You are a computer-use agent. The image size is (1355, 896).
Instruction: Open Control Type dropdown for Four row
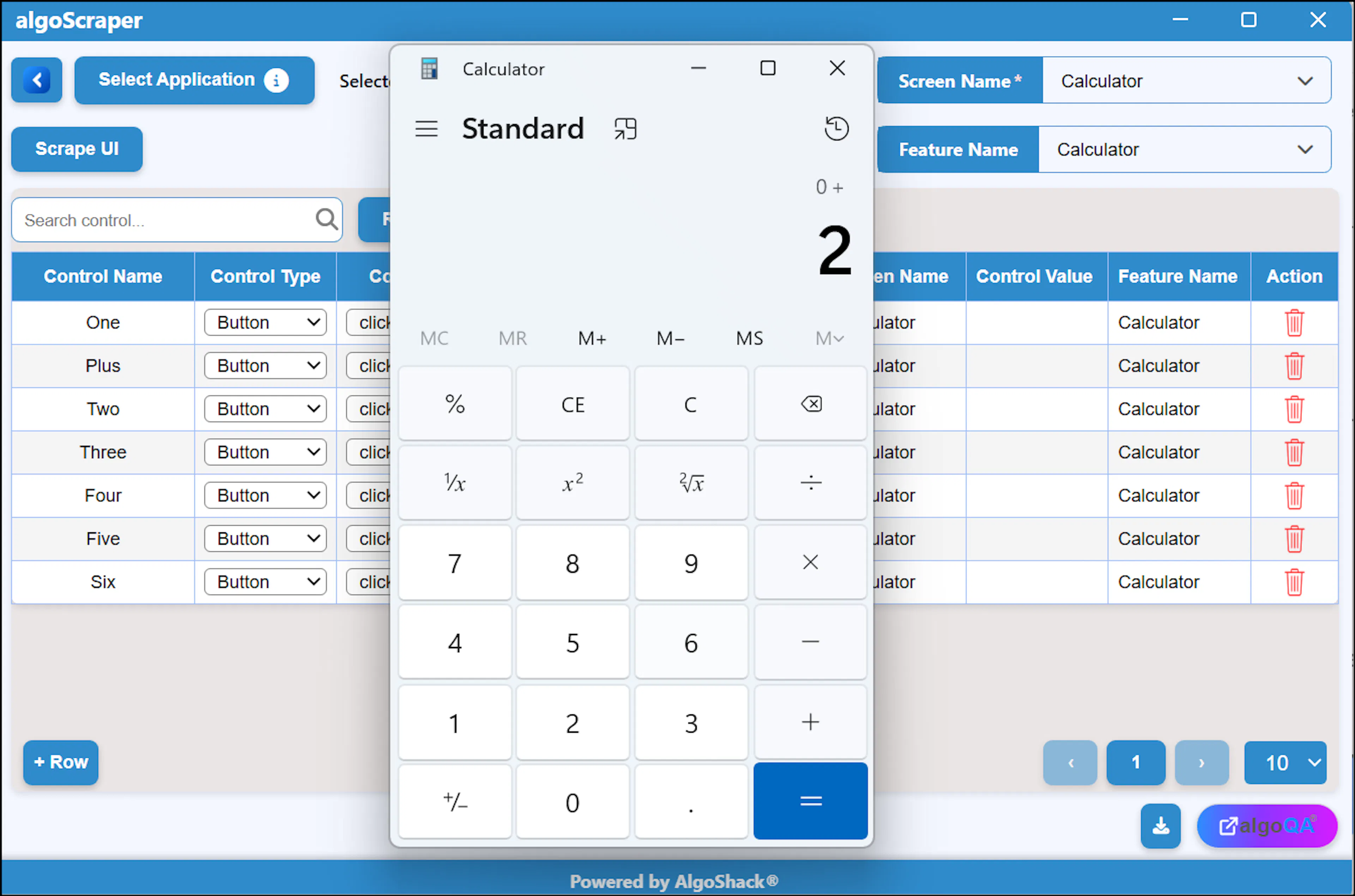tap(266, 496)
